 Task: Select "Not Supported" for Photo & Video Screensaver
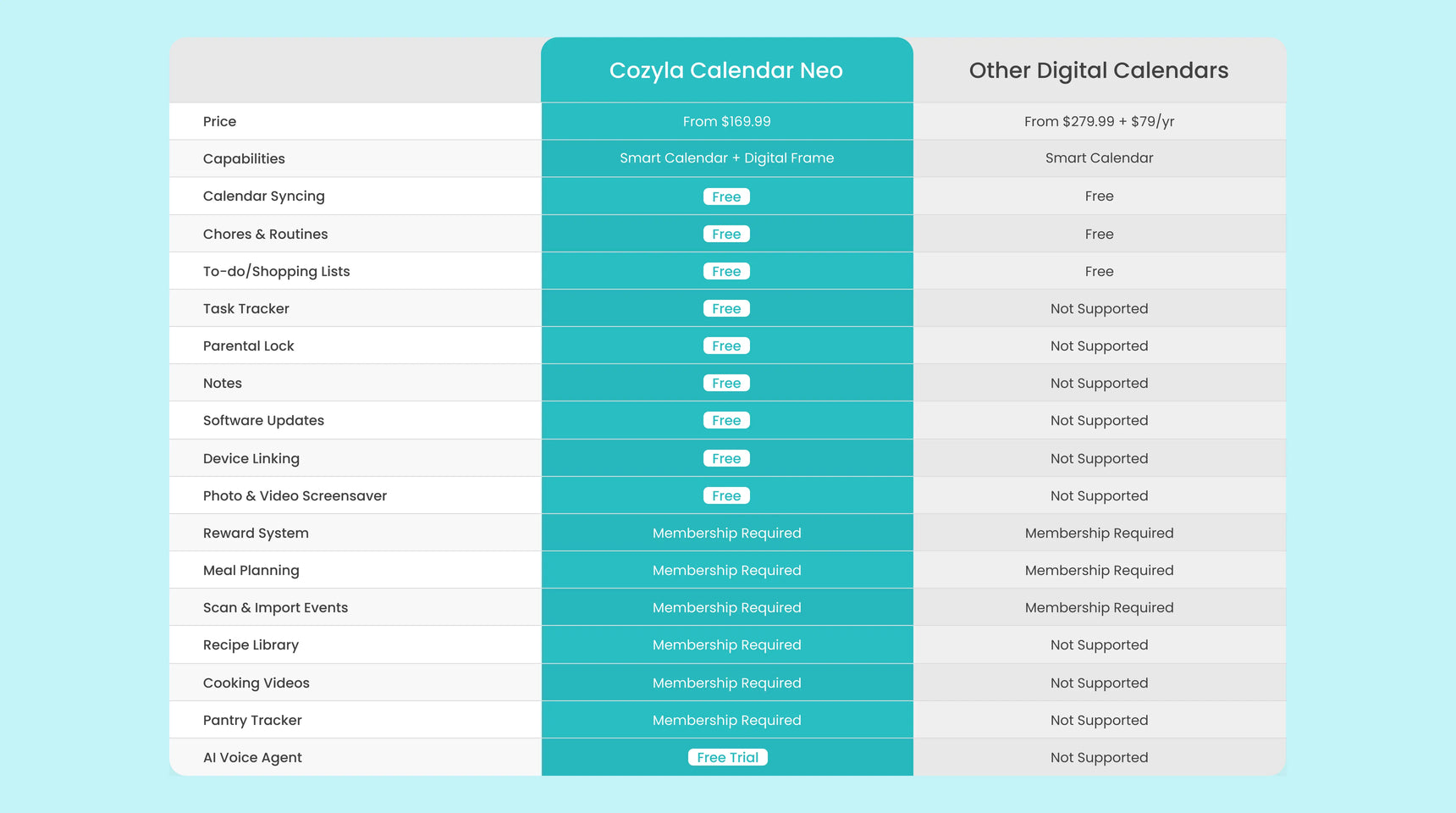click(x=1100, y=495)
